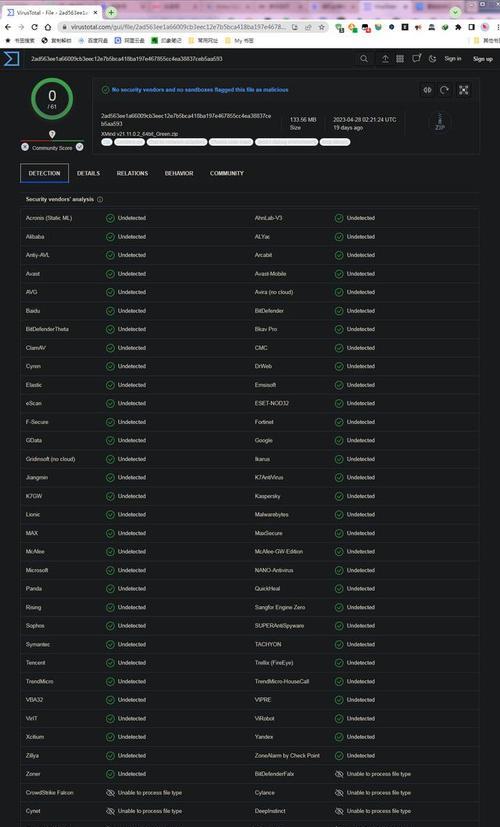Click the find similar files icon
The width and height of the screenshot is (500, 827).
(427, 90)
